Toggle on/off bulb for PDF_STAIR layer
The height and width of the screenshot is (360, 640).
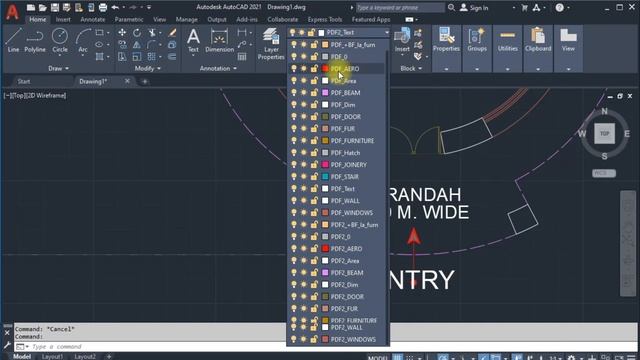(294, 176)
